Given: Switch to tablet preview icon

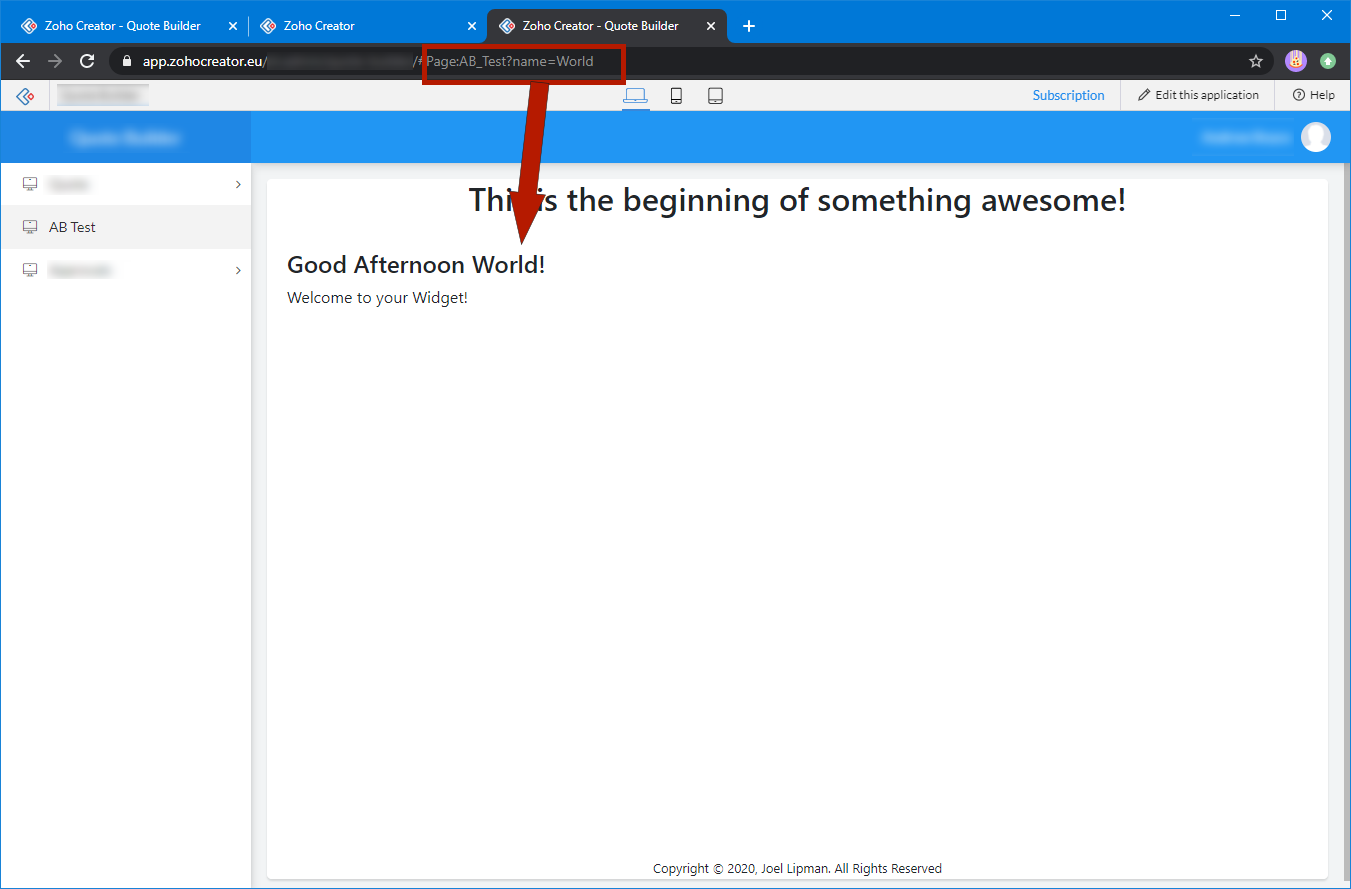Looking at the screenshot, I should [715, 96].
